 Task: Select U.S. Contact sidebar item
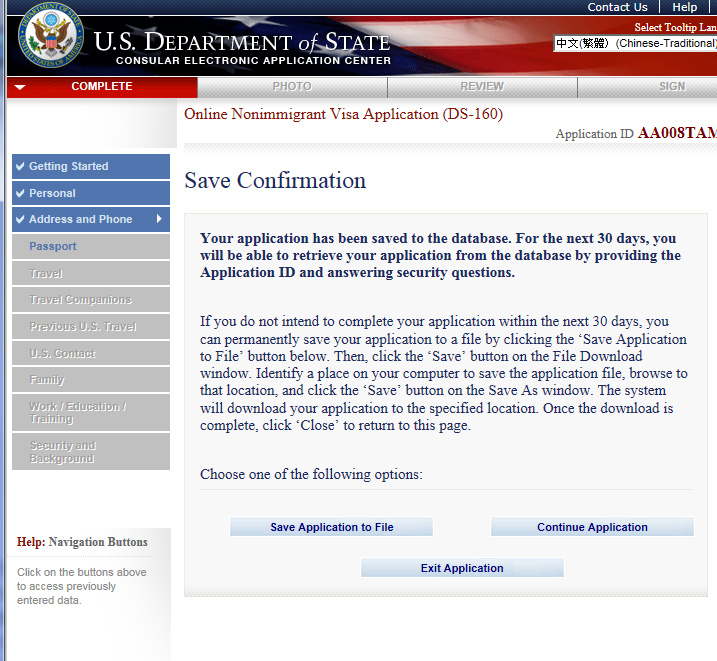91,353
